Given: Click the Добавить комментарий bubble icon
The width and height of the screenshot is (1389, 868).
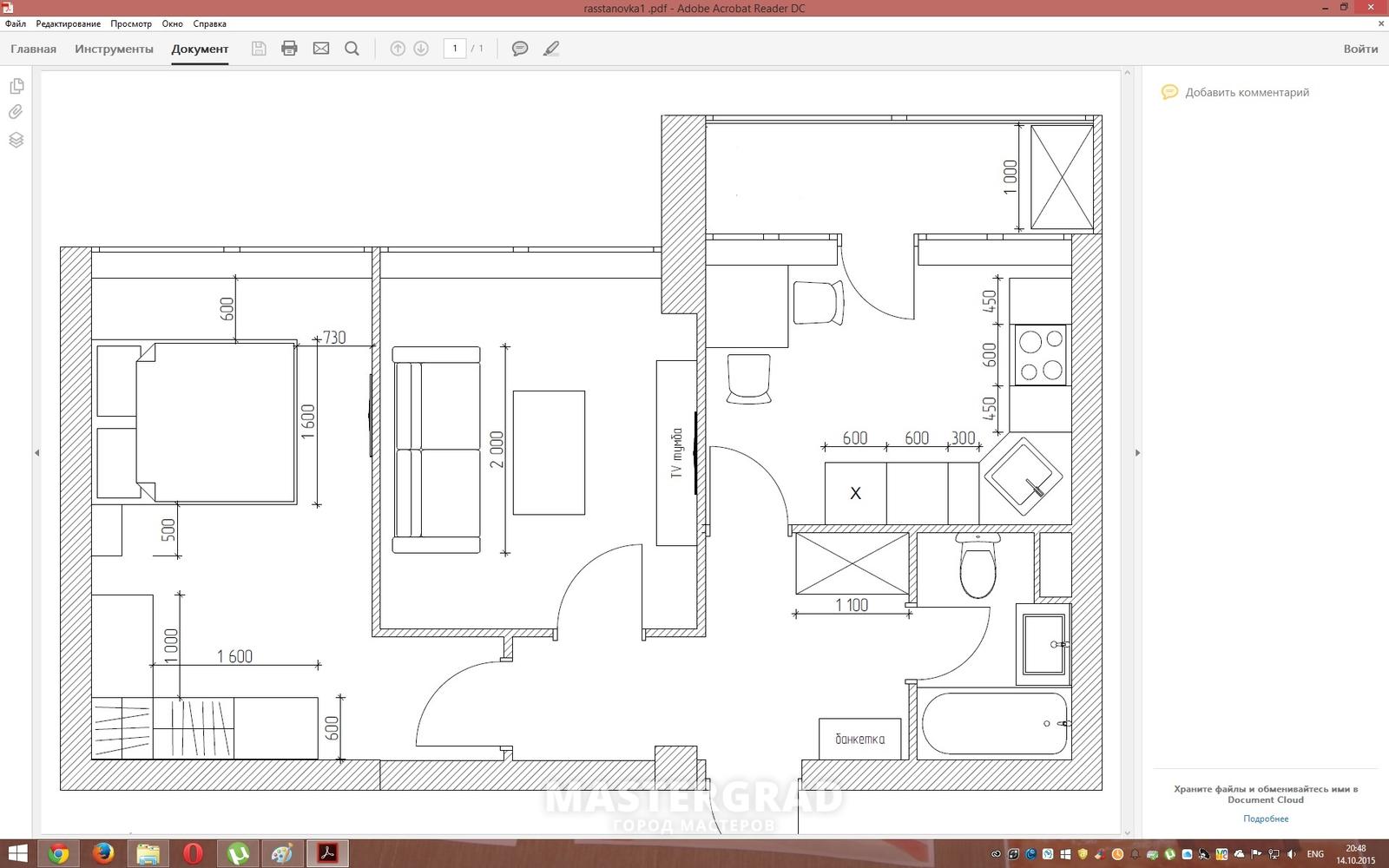Looking at the screenshot, I should click(x=1170, y=92).
